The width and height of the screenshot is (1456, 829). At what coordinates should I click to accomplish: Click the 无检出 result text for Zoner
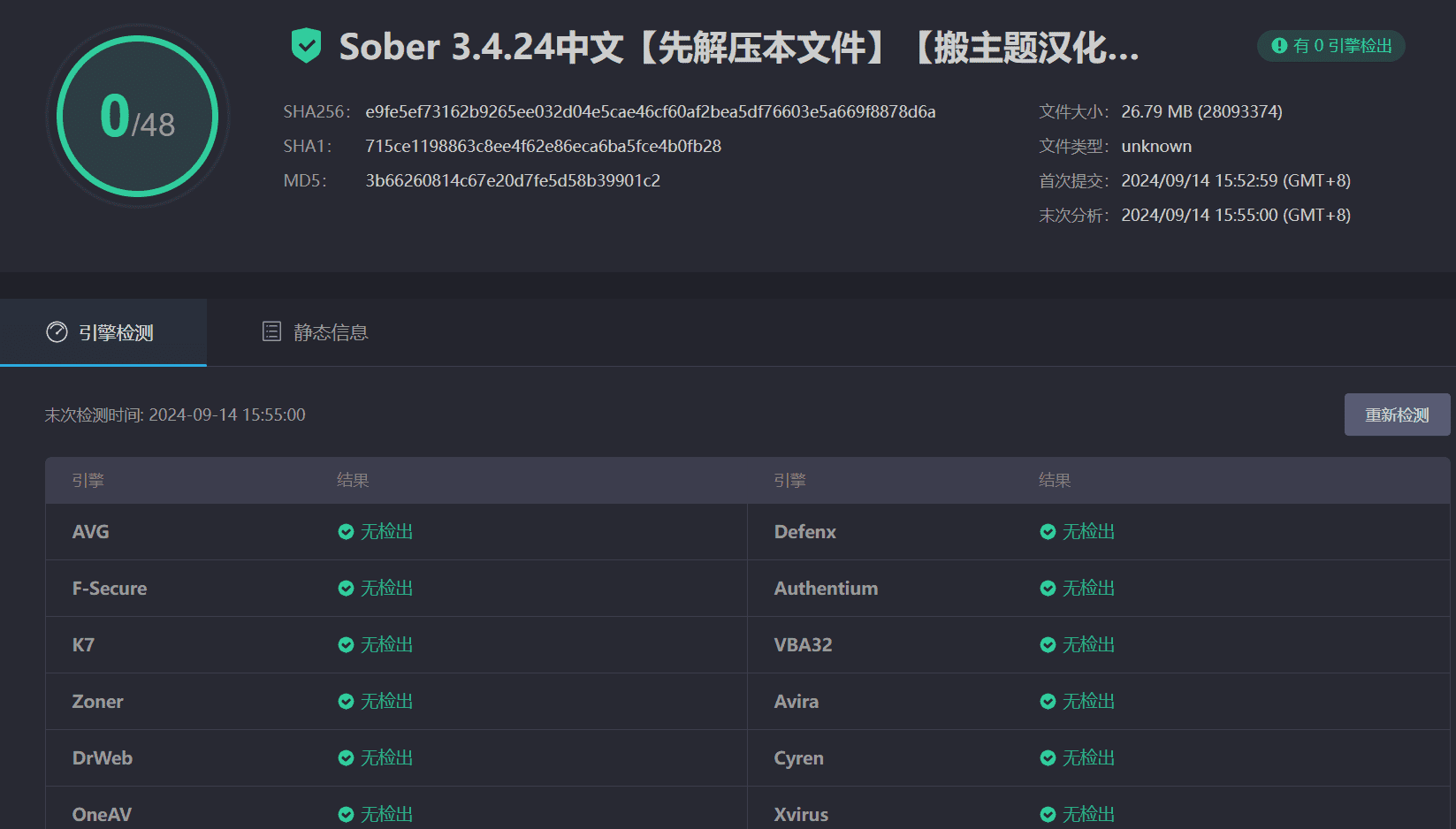[x=386, y=702]
